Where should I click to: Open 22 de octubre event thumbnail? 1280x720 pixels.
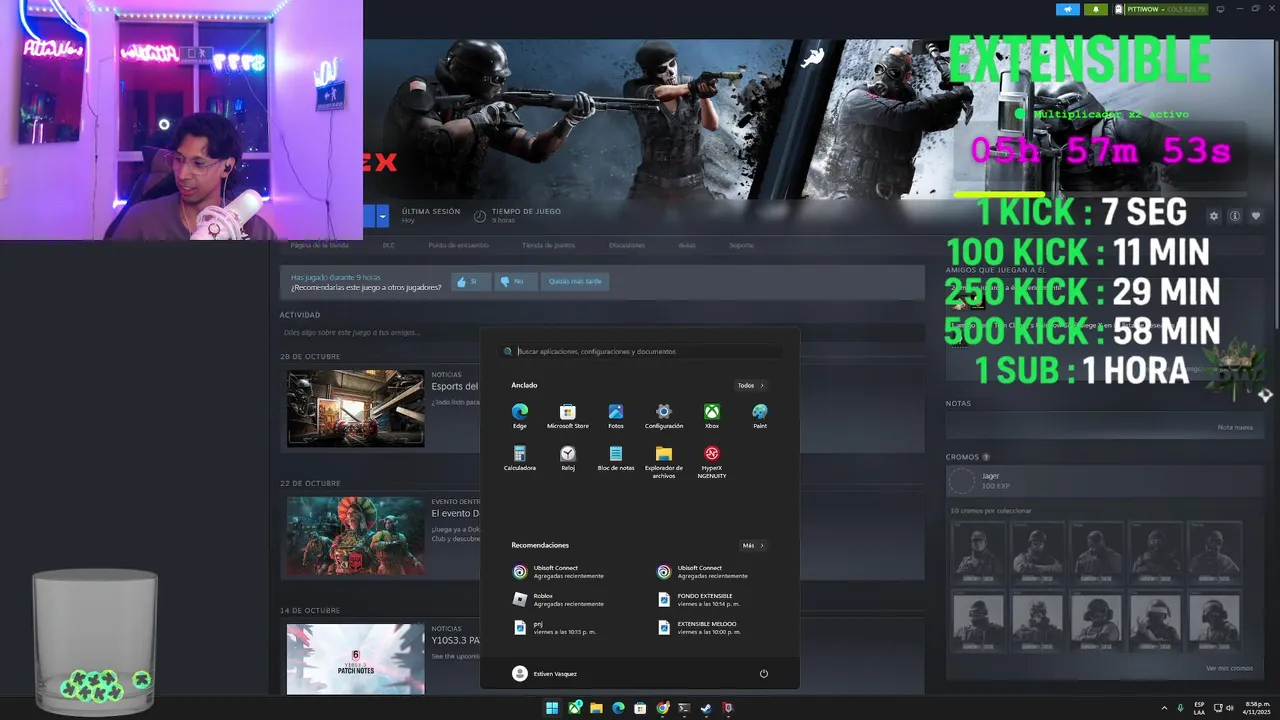click(356, 535)
